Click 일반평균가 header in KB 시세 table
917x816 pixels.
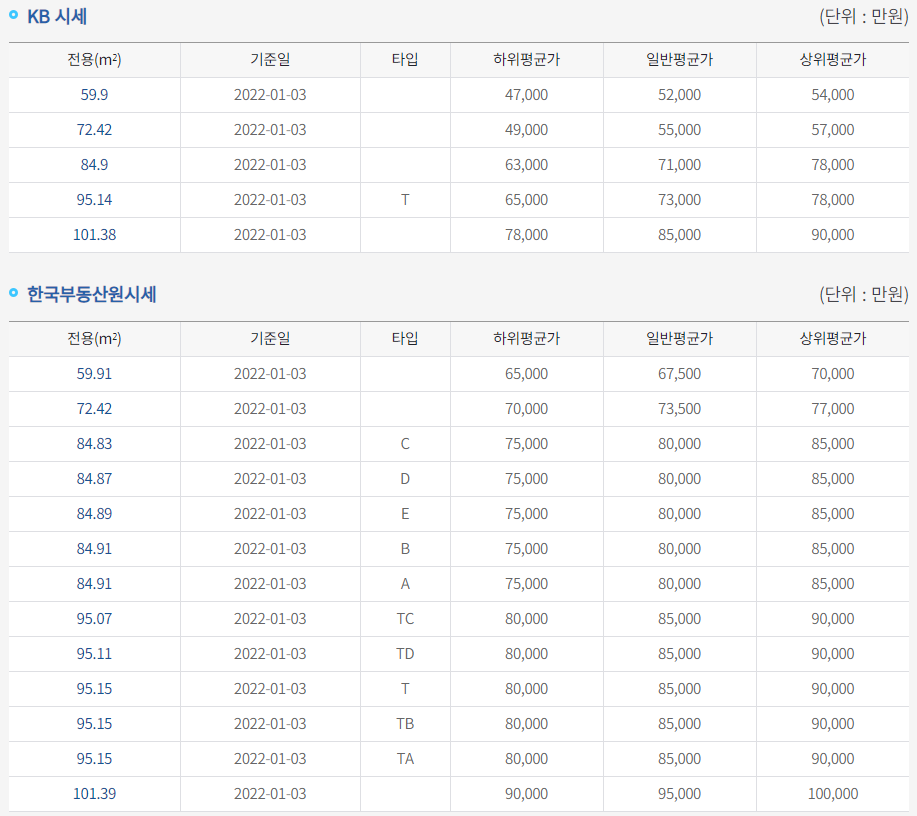pyautogui.click(x=680, y=60)
